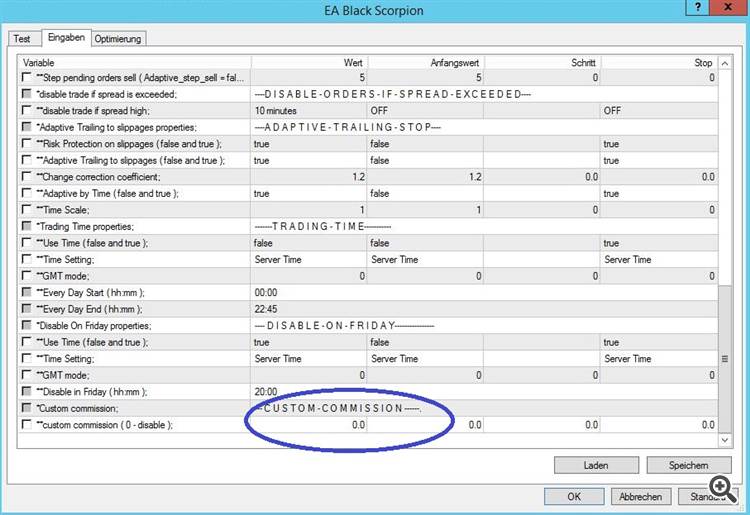Click 'Disable On Friday properties;' row label
The height and width of the screenshot is (515, 750).
(x=94, y=326)
